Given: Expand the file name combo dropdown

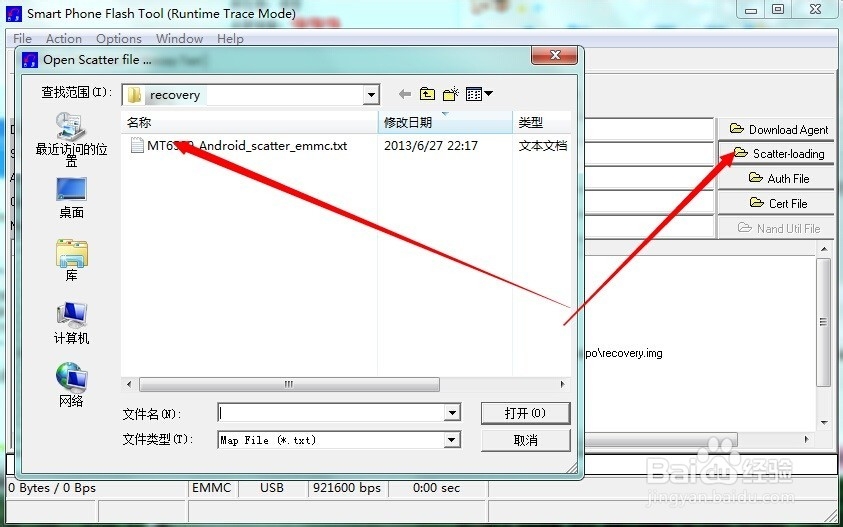Looking at the screenshot, I should point(452,413).
